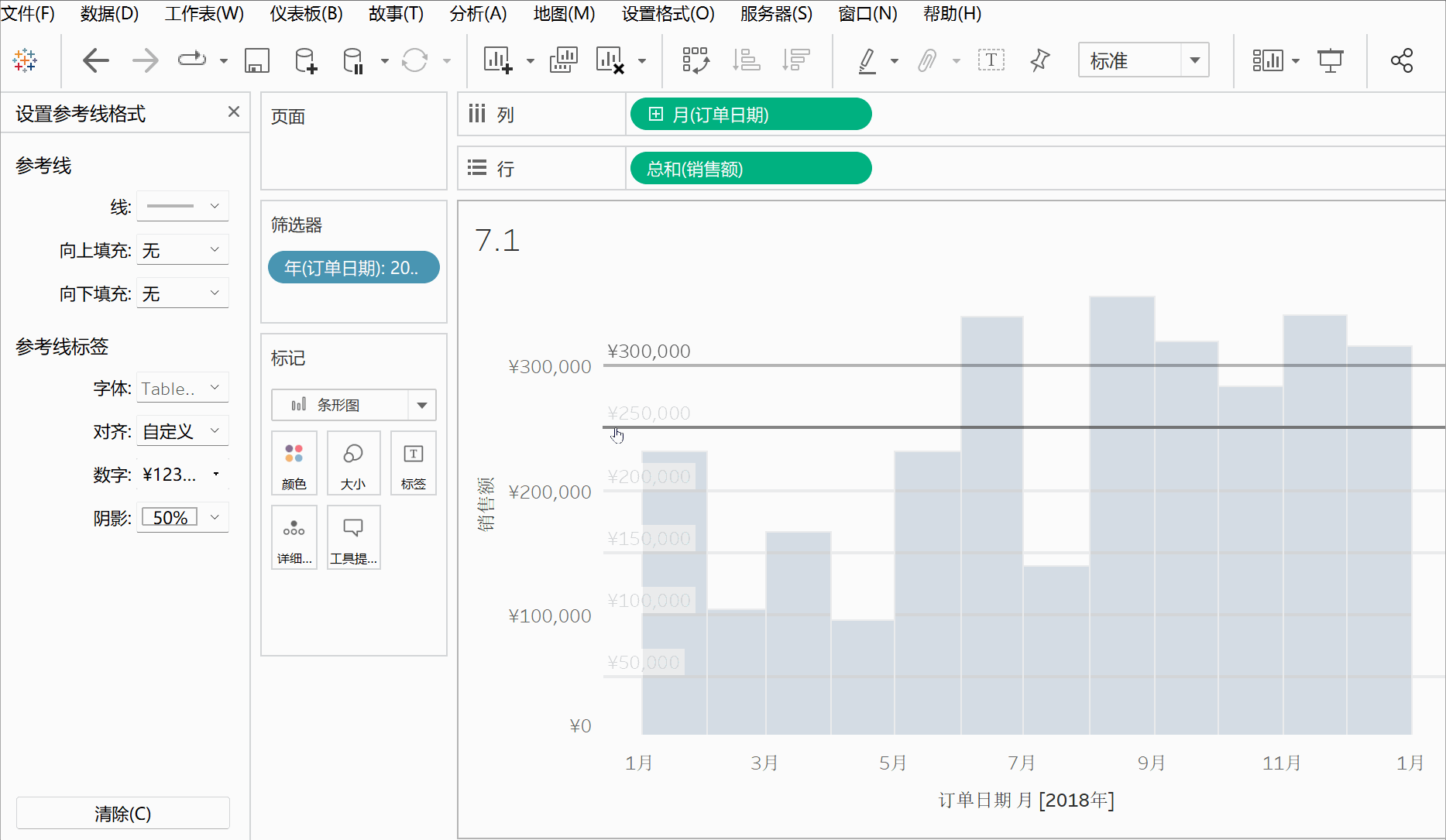Open the 分析(A) menu
The height and width of the screenshot is (840, 1446).
click(479, 14)
